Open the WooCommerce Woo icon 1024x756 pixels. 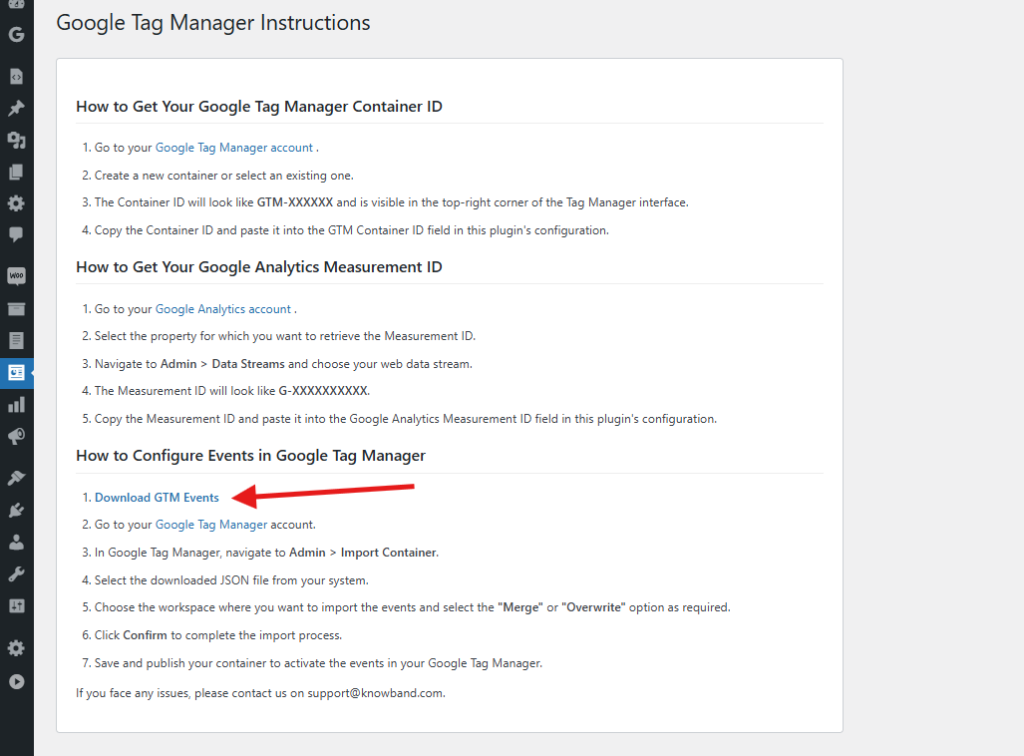pos(16,276)
